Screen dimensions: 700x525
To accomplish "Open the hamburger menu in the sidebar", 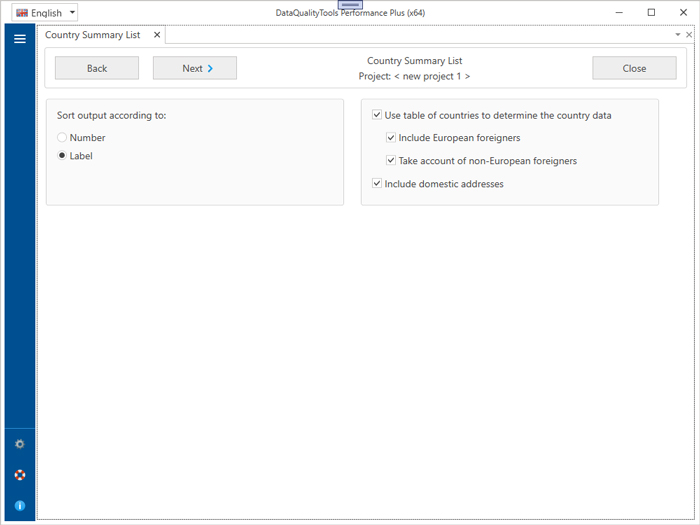I will coord(19,39).
